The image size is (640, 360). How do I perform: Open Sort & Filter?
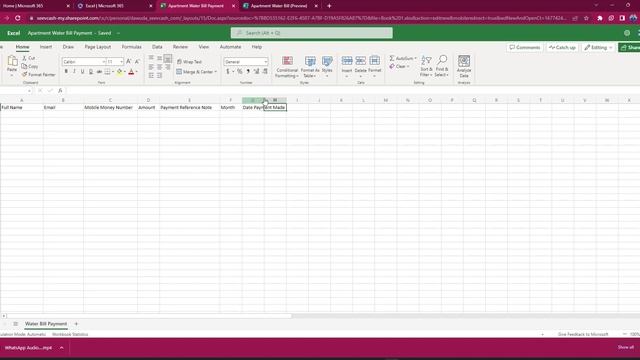(426, 66)
